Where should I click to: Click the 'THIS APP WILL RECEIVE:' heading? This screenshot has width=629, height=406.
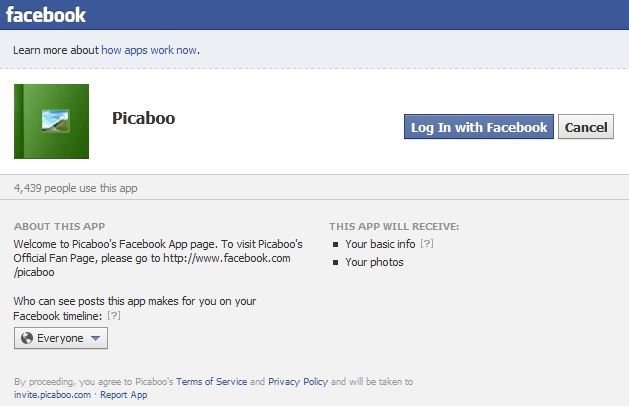pos(394,226)
